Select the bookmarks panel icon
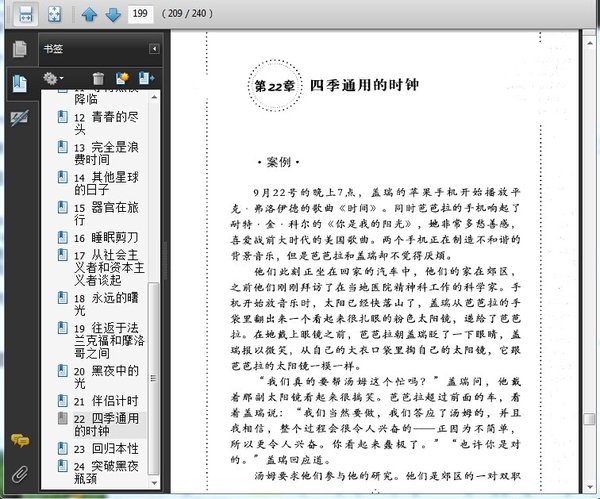The height and width of the screenshot is (499, 600). [20, 84]
